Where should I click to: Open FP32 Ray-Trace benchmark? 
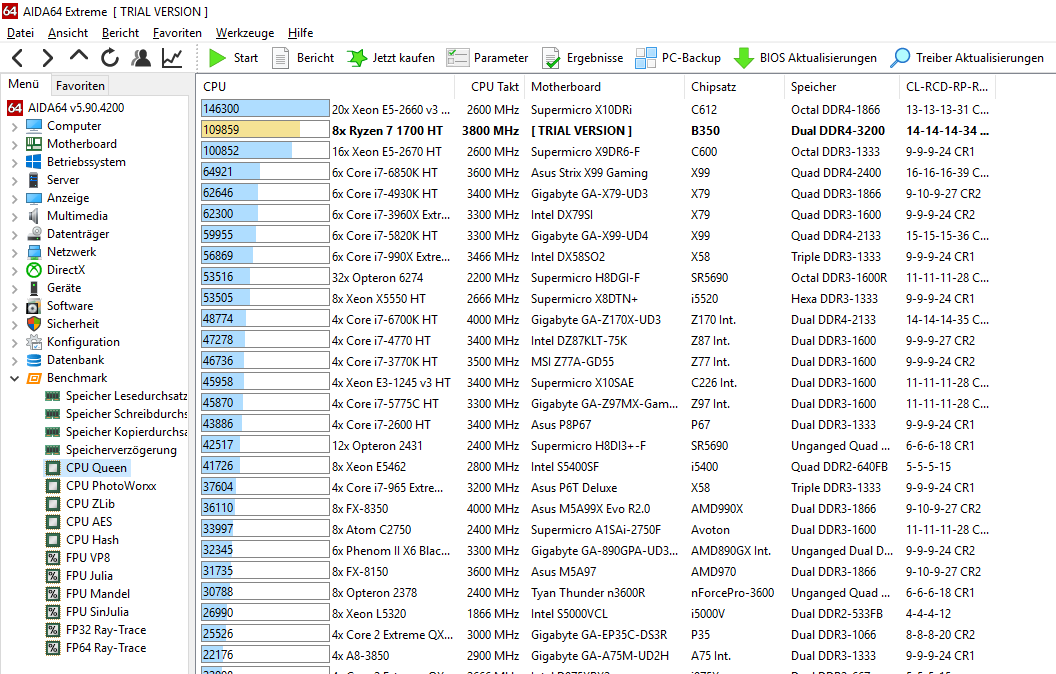point(96,630)
